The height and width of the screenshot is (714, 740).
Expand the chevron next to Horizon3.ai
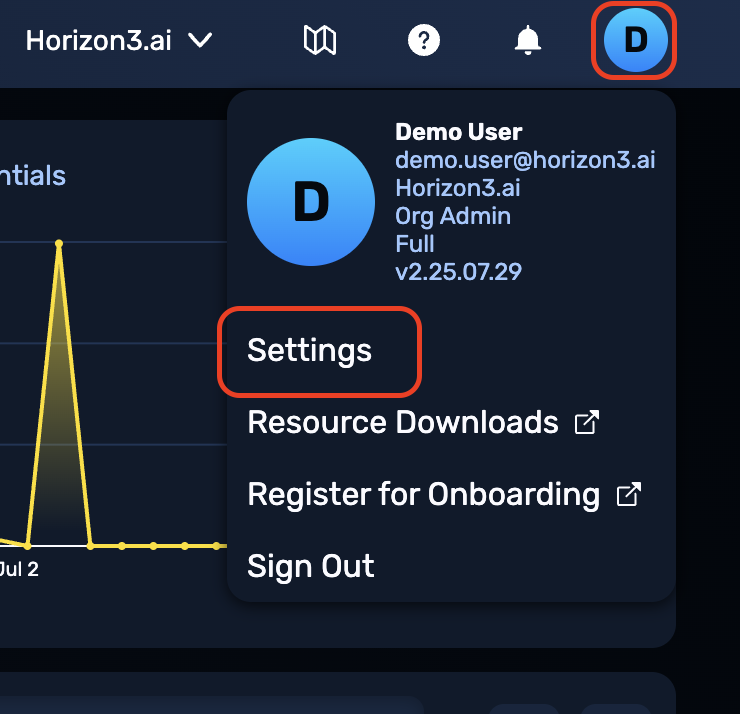[200, 40]
